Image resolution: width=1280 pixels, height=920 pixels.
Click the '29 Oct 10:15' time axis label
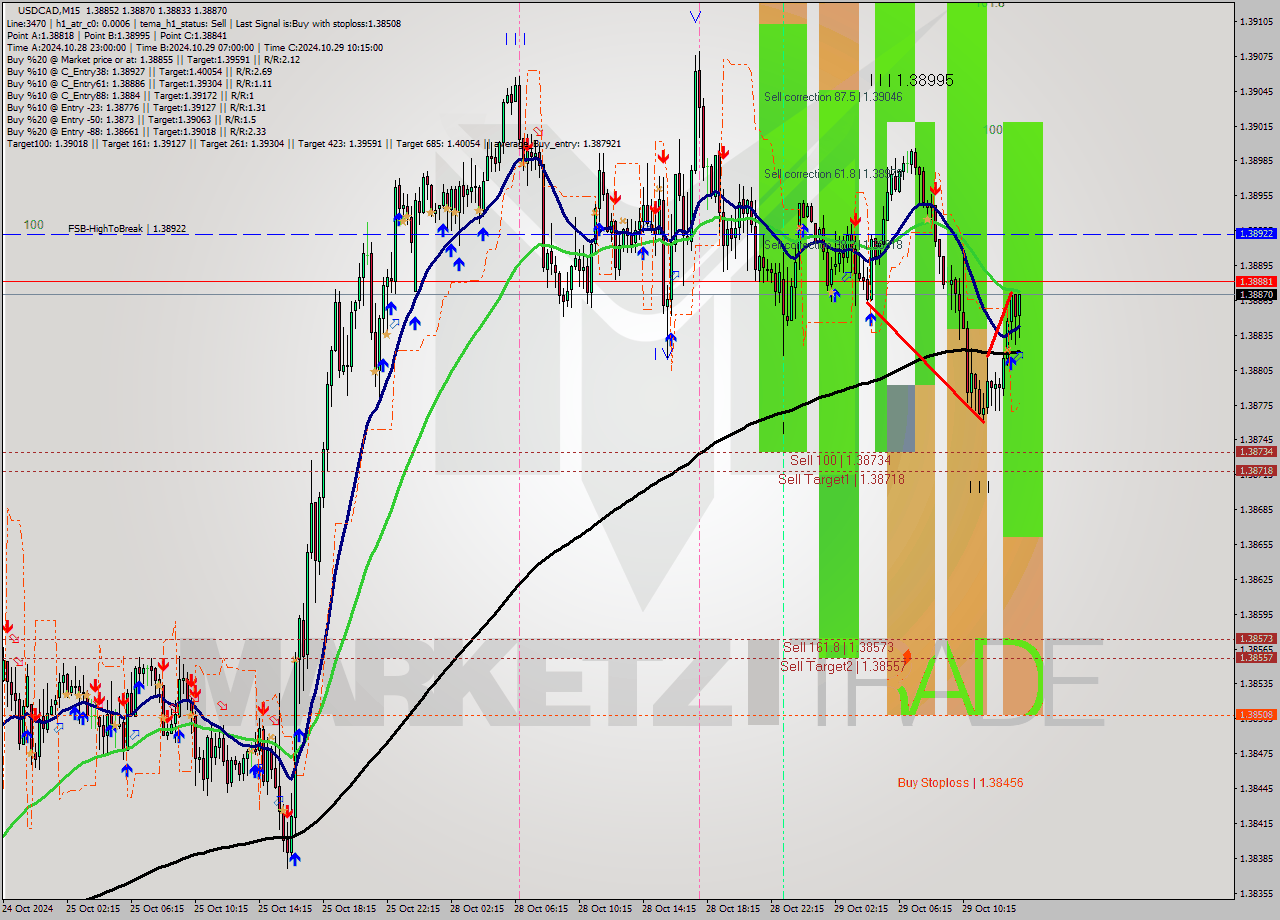click(x=988, y=909)
